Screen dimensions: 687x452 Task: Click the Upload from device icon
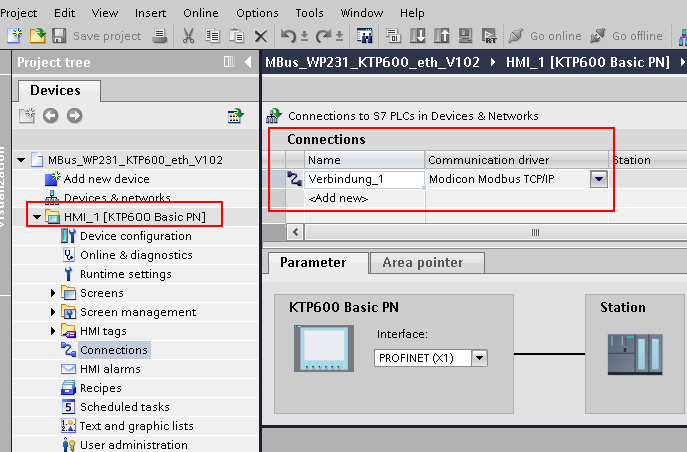point(442,36)
